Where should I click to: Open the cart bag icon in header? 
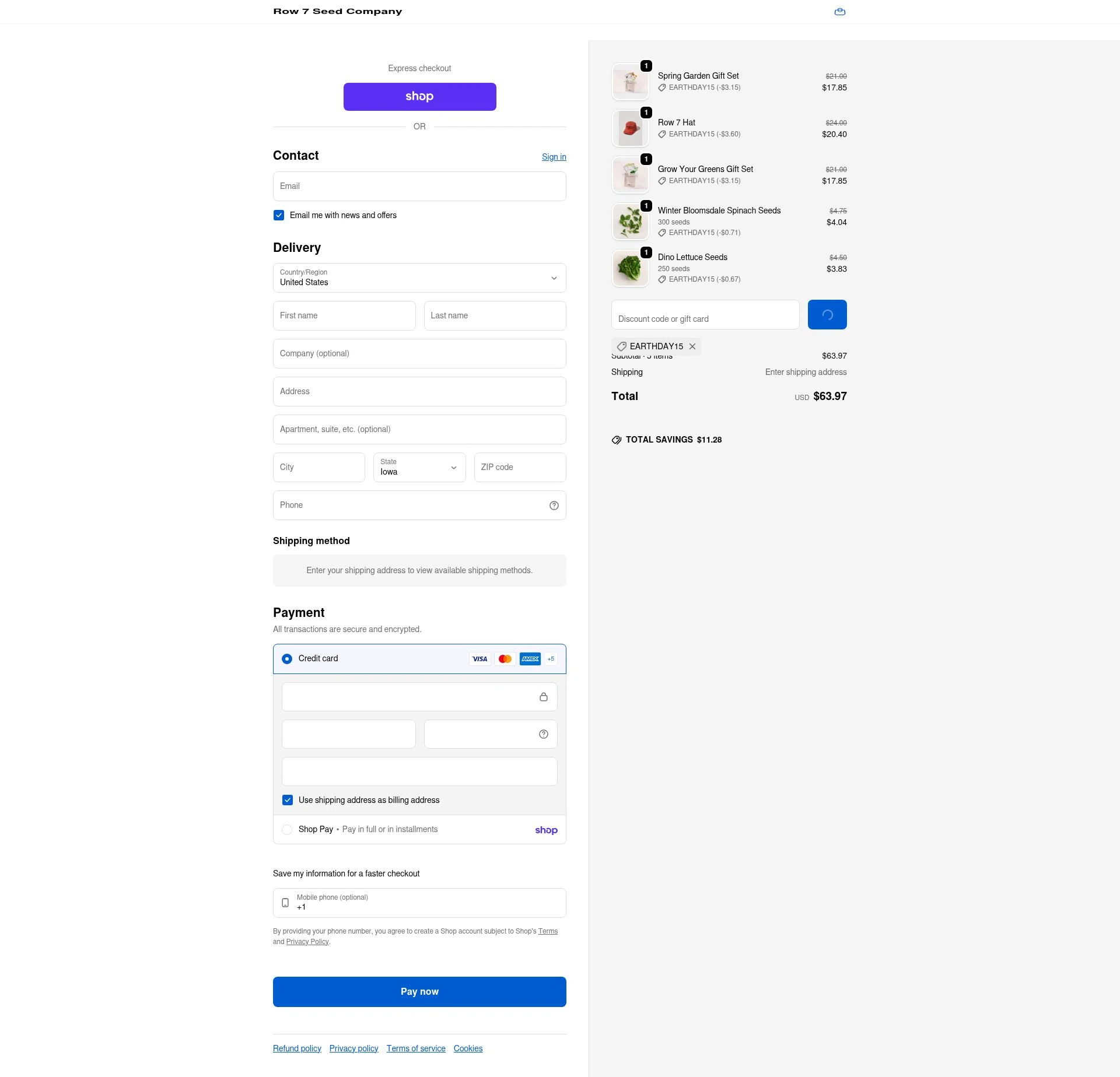[840, 12]
